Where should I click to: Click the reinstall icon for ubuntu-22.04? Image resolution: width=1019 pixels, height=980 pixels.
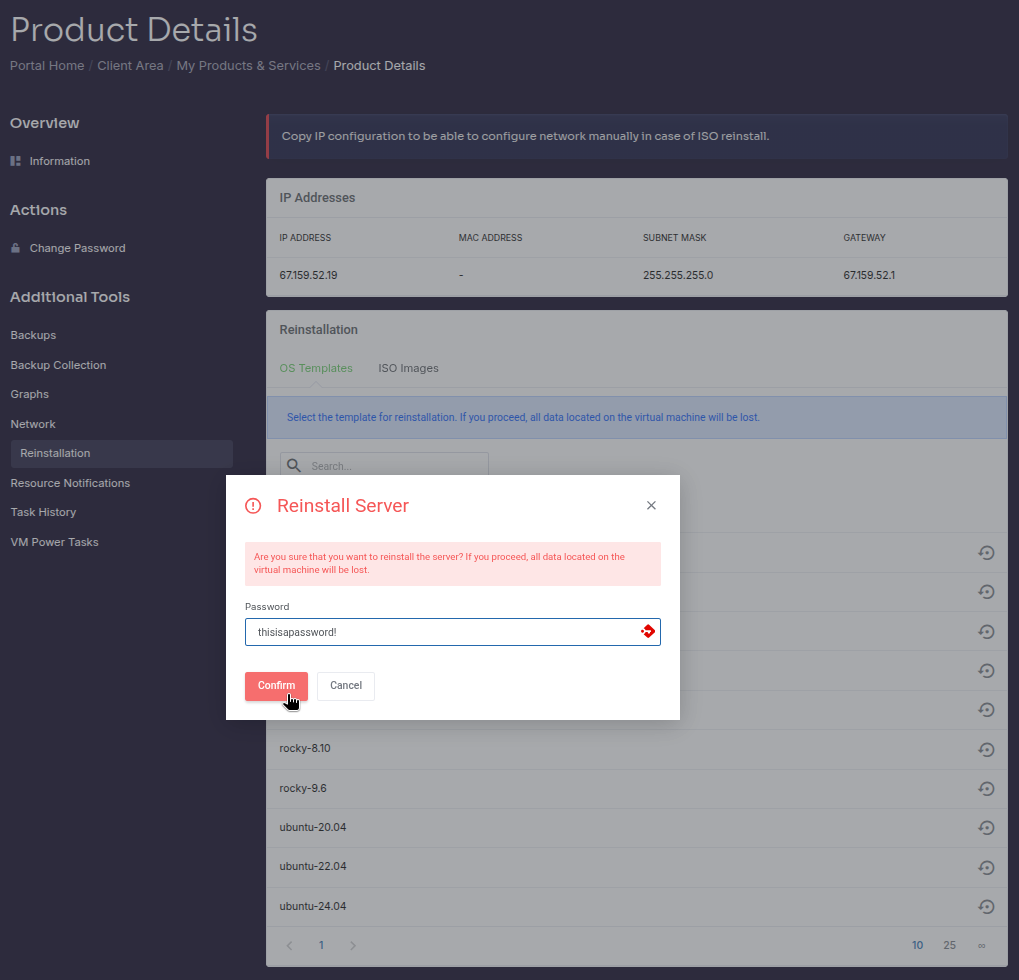[x=986, y=867]
